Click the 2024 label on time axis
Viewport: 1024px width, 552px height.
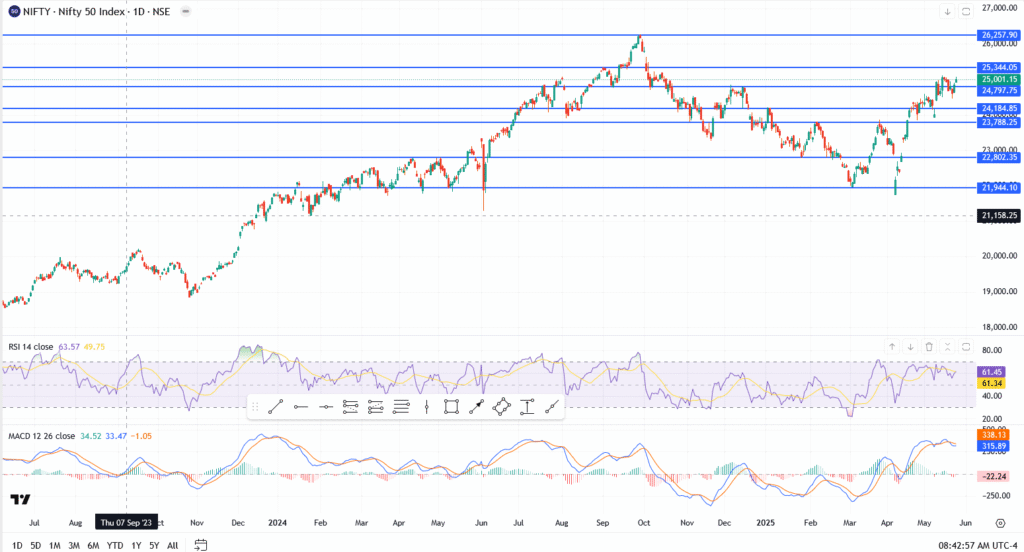pyautogui.click(x=278, y=523)
